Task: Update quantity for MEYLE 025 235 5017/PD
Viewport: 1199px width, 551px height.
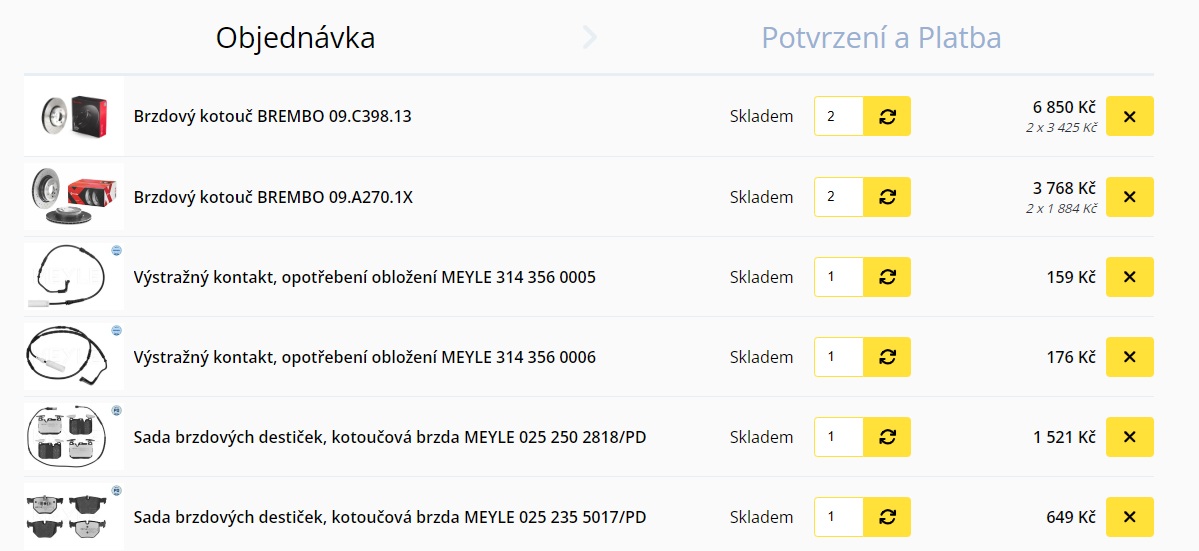Action: (x=887, y=517)
